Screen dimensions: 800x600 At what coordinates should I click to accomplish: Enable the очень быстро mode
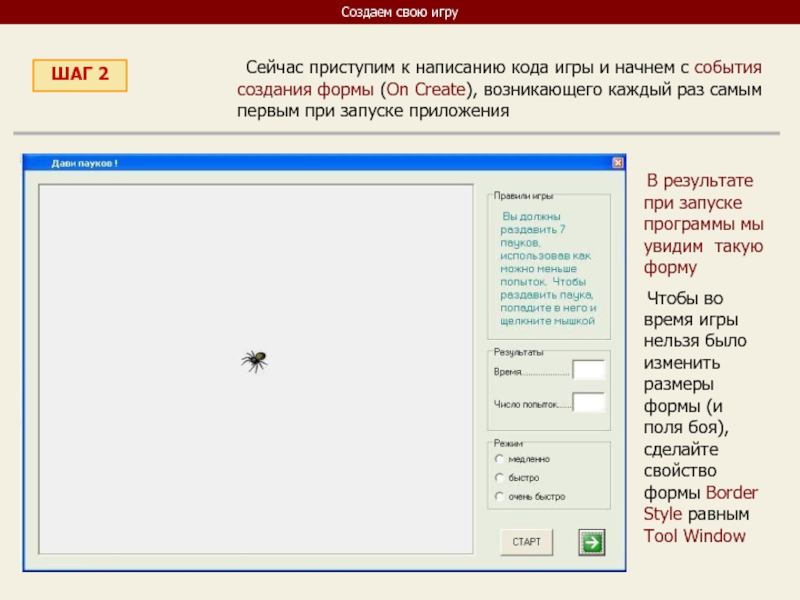click(499, 496)
